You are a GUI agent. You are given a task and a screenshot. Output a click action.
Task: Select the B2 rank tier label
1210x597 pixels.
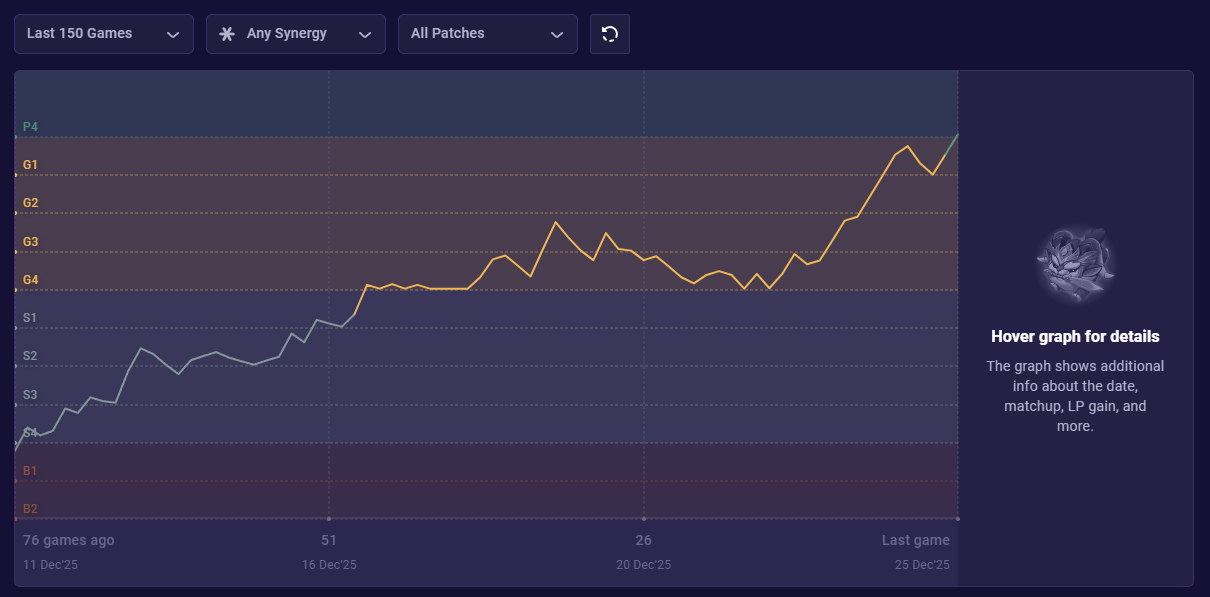[x=30, y=509]
